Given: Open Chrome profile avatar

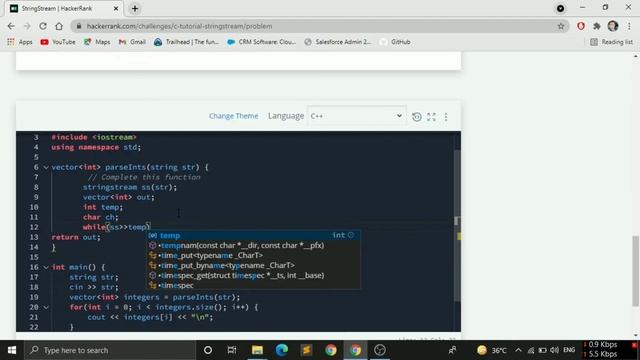Looking at the screenshot, I should (613, 26).
